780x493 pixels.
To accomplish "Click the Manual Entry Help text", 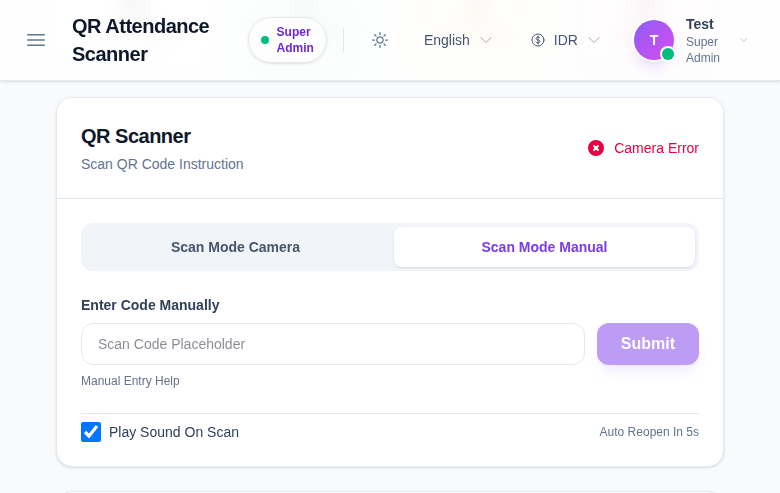I will pyautogui.click(x=130, y=381).
